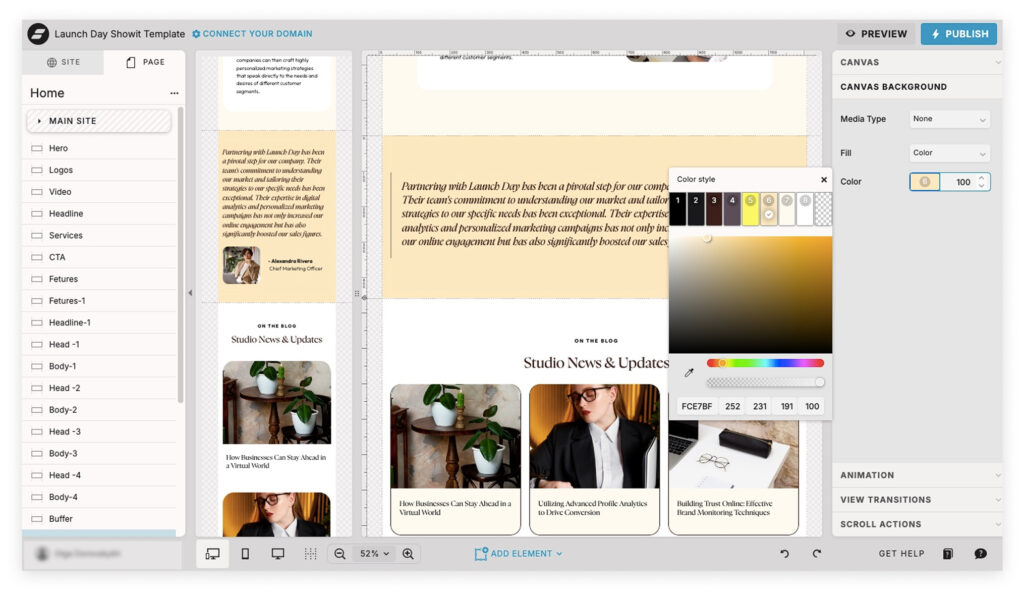Select the Body-1 canvas

[101, 366]
